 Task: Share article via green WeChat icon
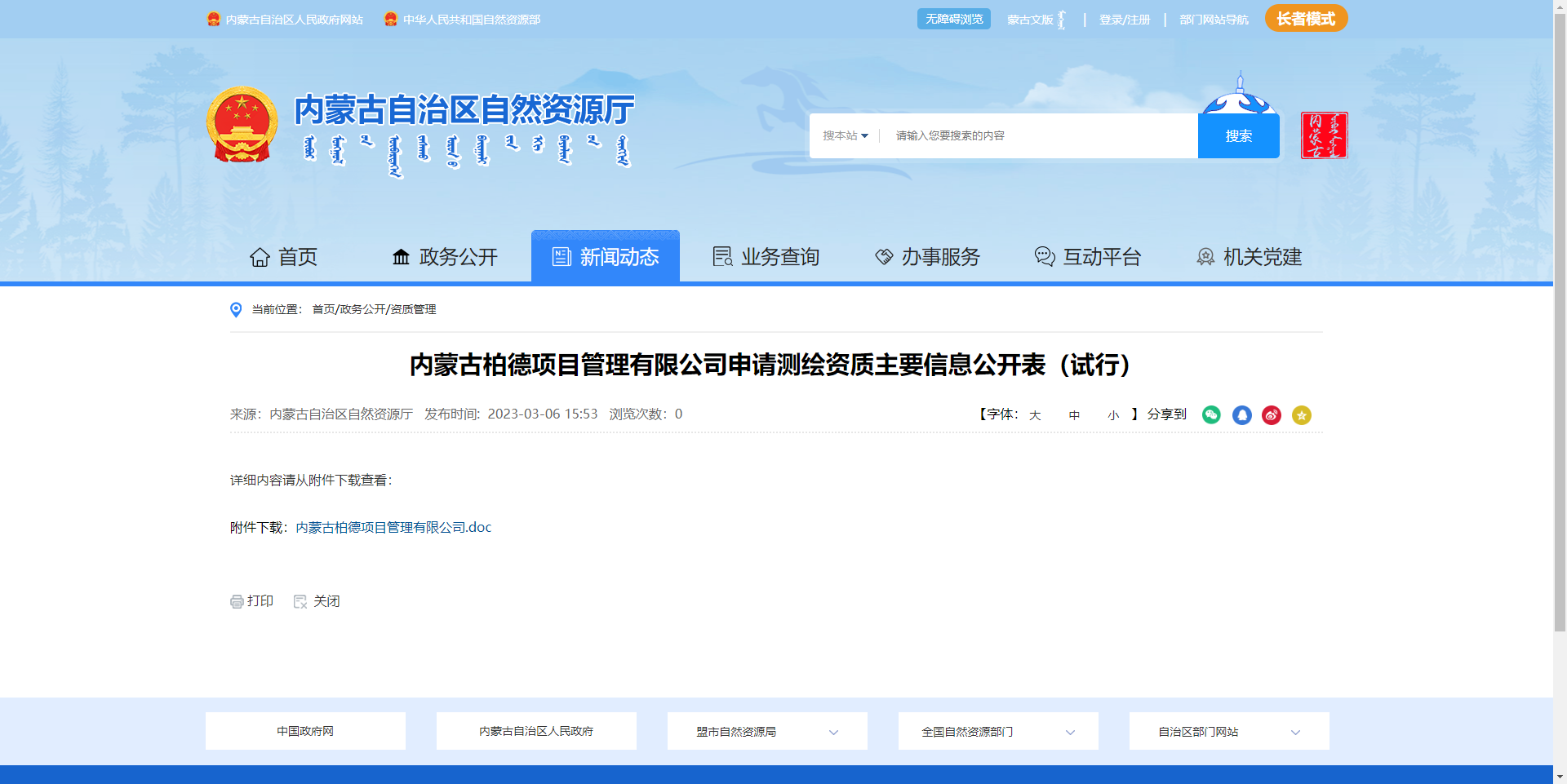[x=1211, y=415]
